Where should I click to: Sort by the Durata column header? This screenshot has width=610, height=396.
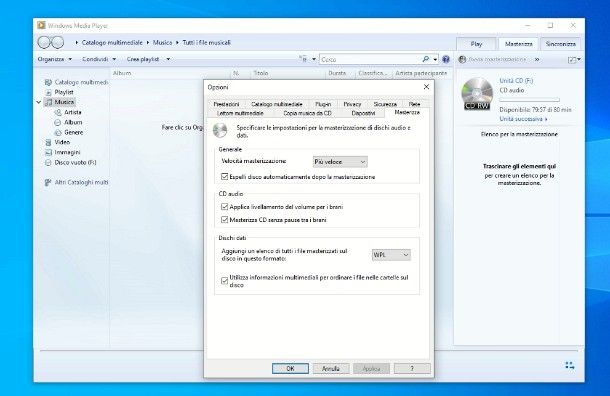(337, 73)
